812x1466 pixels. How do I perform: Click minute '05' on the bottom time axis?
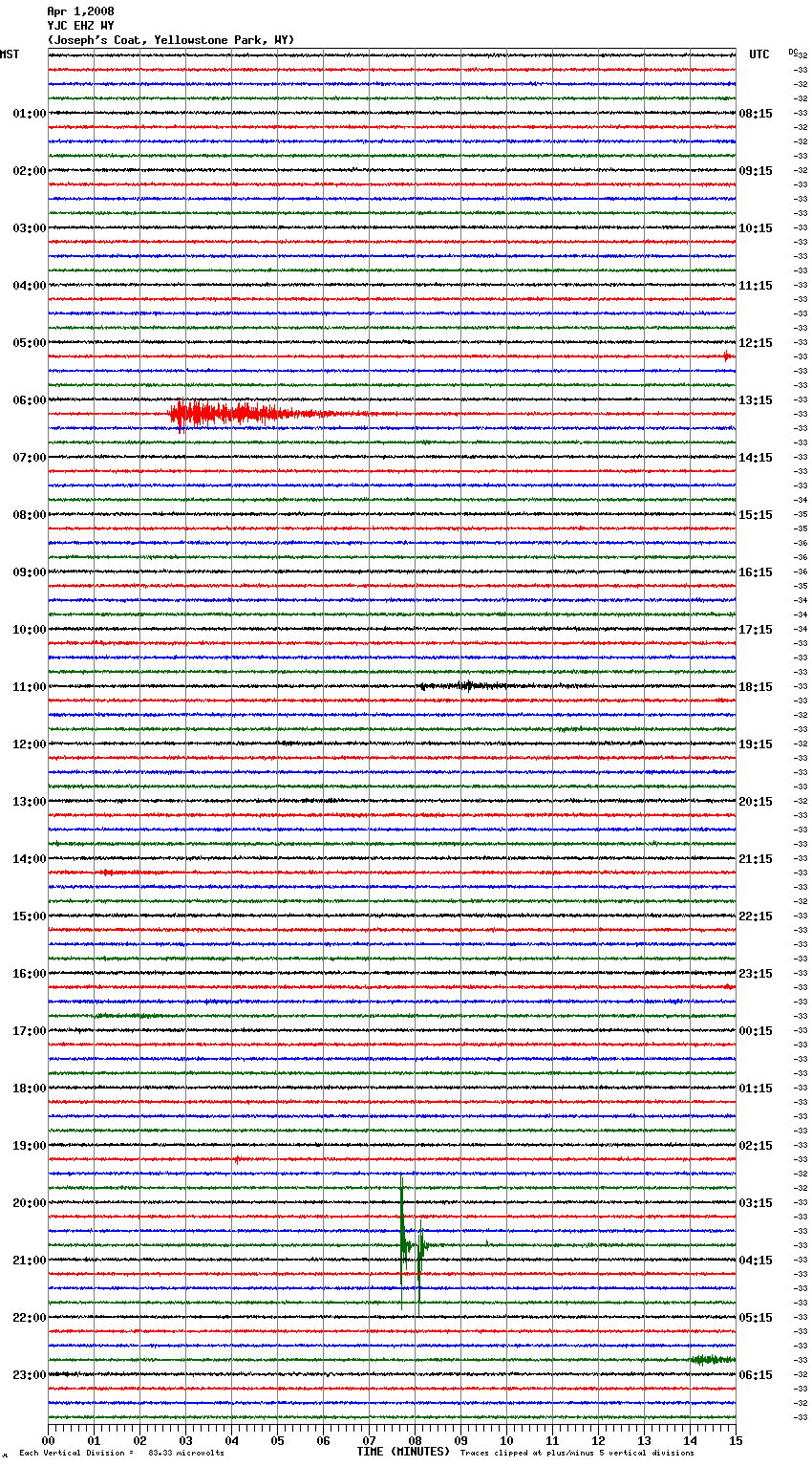point(277,1440)
